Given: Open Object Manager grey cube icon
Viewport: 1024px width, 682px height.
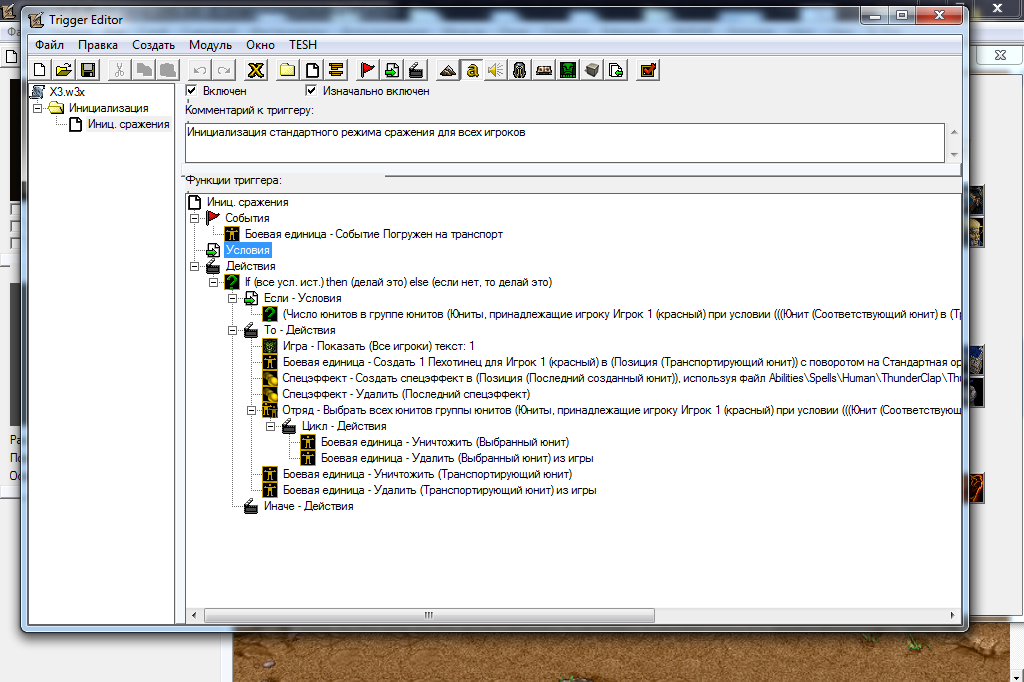Looking at the screenshot, I should tap(592, 70).
